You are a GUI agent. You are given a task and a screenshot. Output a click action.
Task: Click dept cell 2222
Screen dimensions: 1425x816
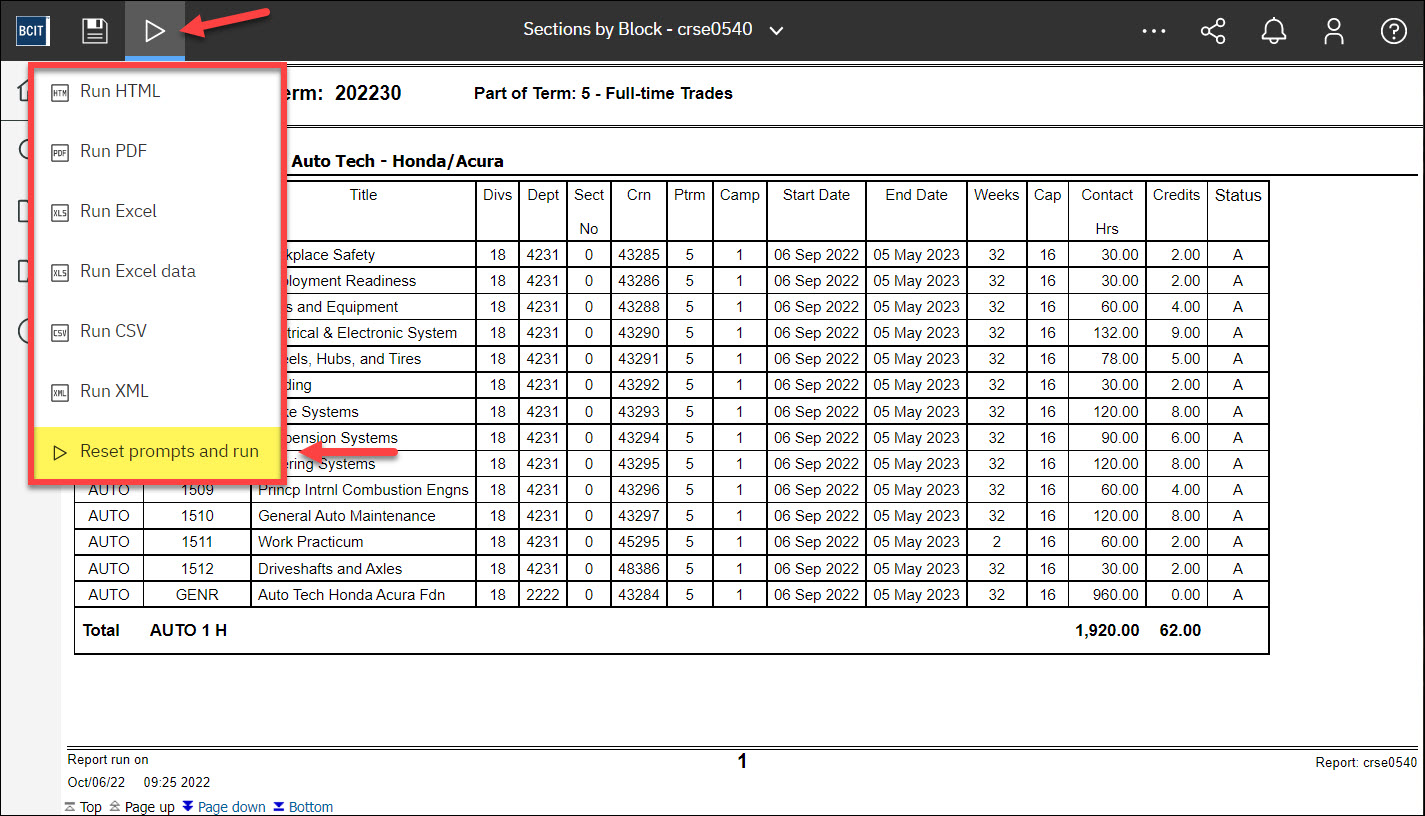point(543,595)
